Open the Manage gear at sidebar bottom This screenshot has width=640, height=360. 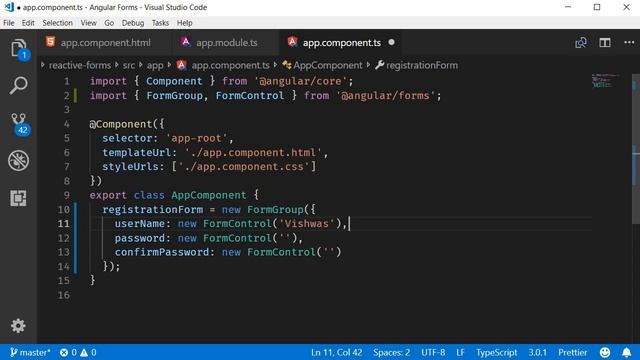coord(18,326)
